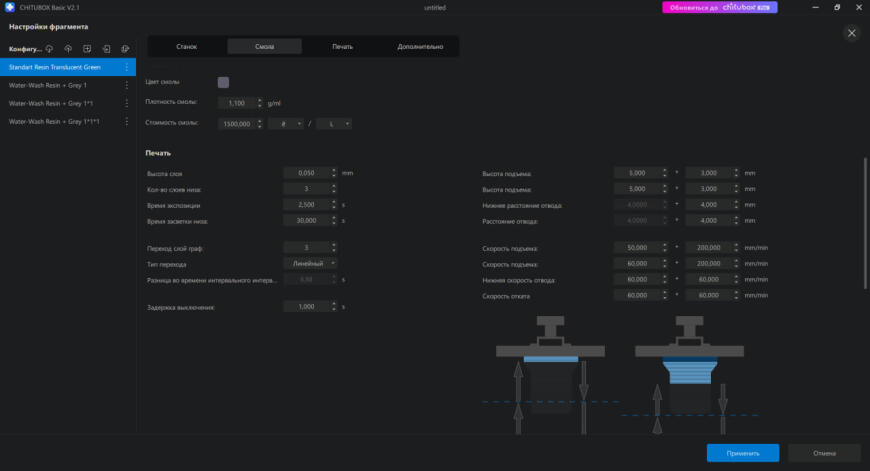Open the resin color swatch picker
Image resolution: width=870 pixels, height=471 pixels.
pyautogui.click(x=223, y=83)
